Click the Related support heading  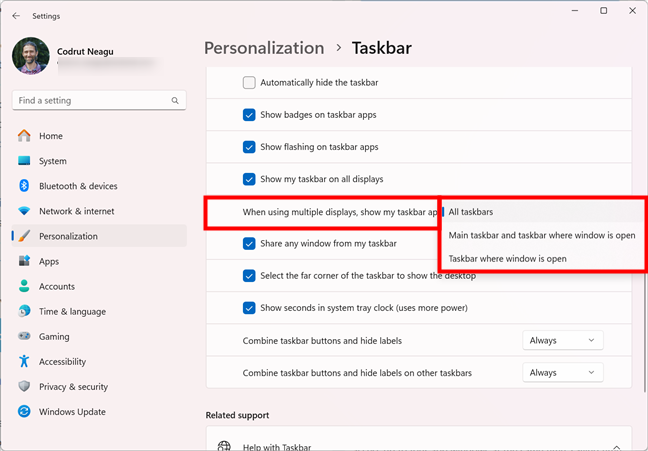(237, 415)
